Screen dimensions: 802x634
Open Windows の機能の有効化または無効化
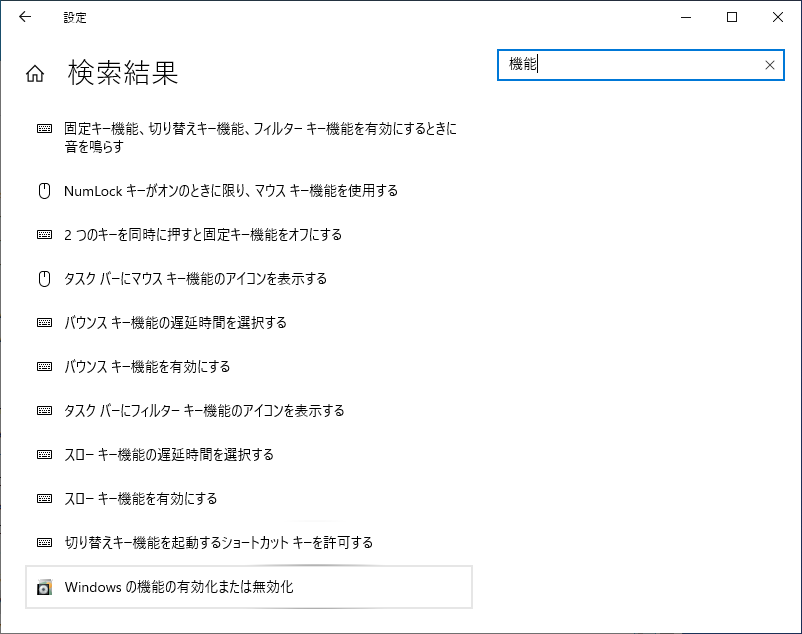[x=249, y=587]
